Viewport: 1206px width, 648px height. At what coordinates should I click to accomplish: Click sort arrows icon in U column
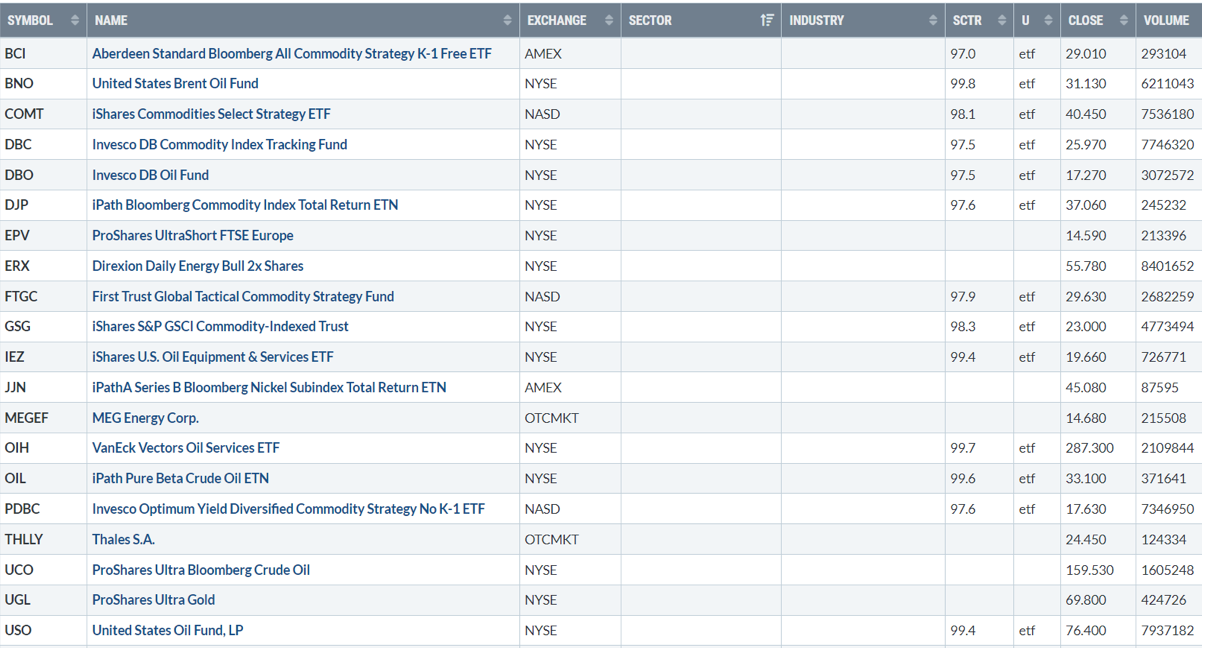1048,20
